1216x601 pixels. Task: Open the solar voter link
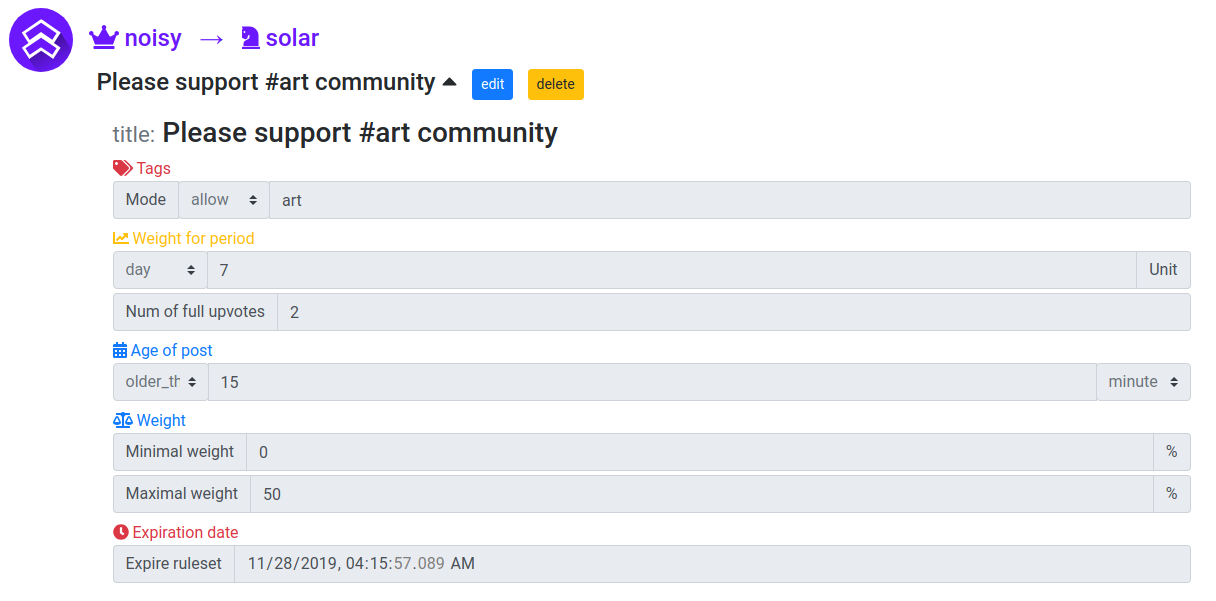(292, 38)
